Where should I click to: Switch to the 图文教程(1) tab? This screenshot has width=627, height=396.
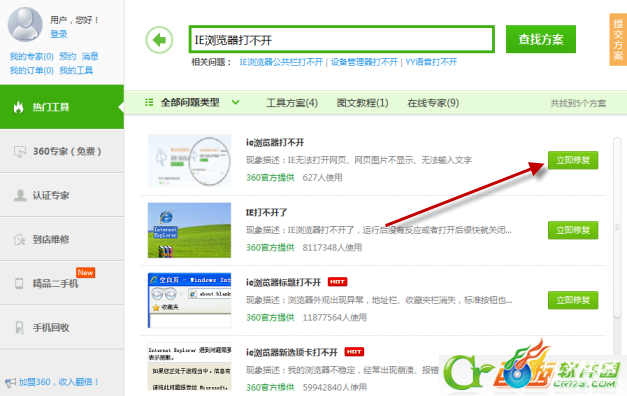click(x=362, y=103)
